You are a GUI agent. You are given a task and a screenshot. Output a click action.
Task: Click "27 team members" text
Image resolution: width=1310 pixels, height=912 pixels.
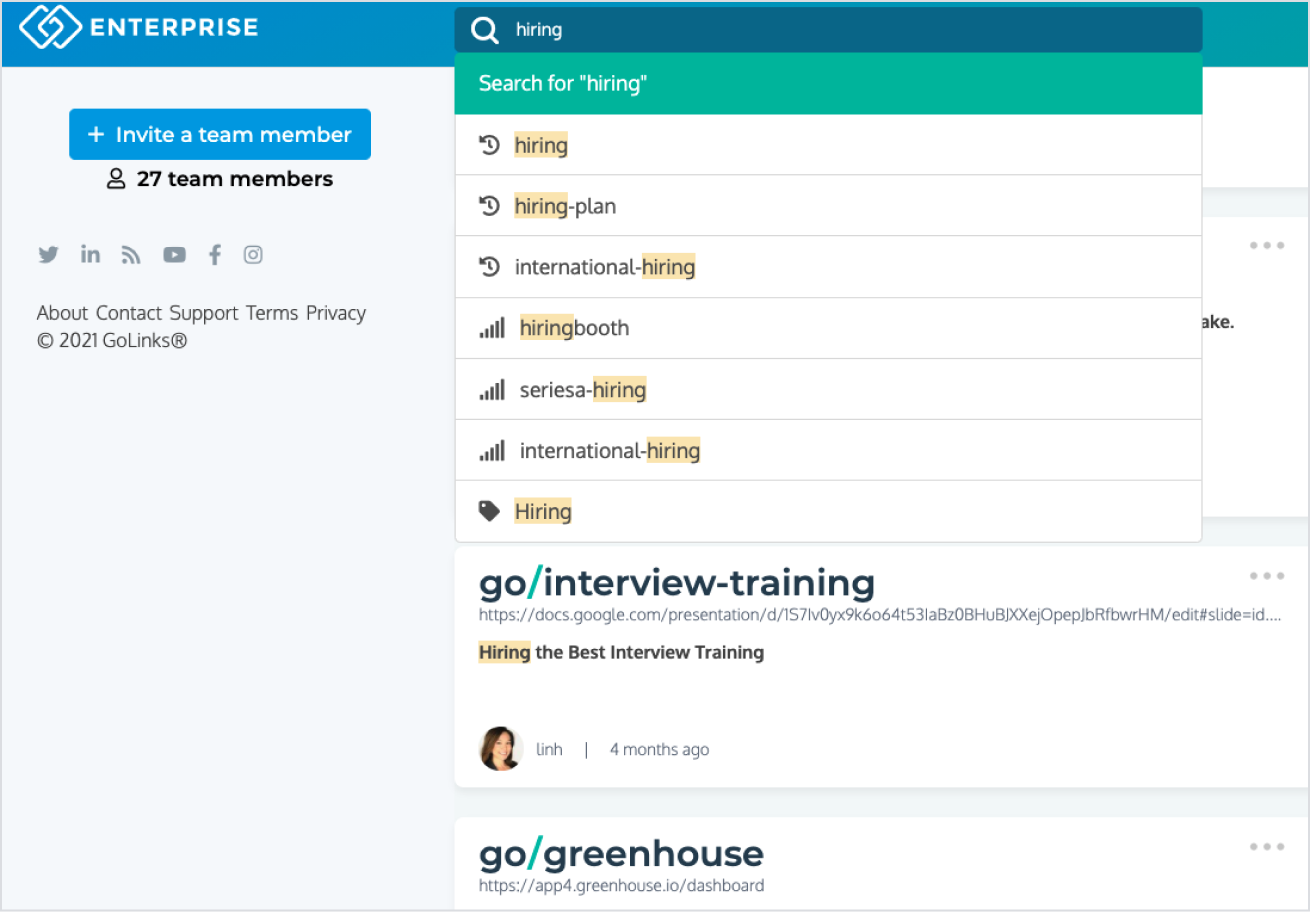tap(235, 179)
